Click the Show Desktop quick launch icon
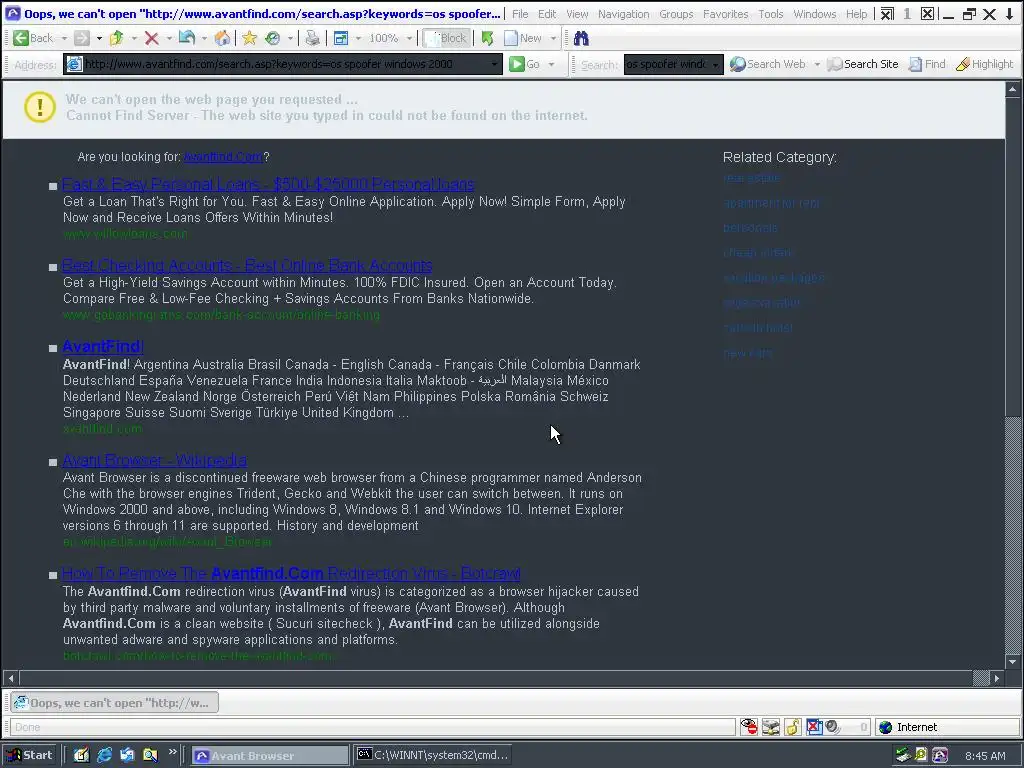This screenshot has height=768, width=1024. (81, 755)
